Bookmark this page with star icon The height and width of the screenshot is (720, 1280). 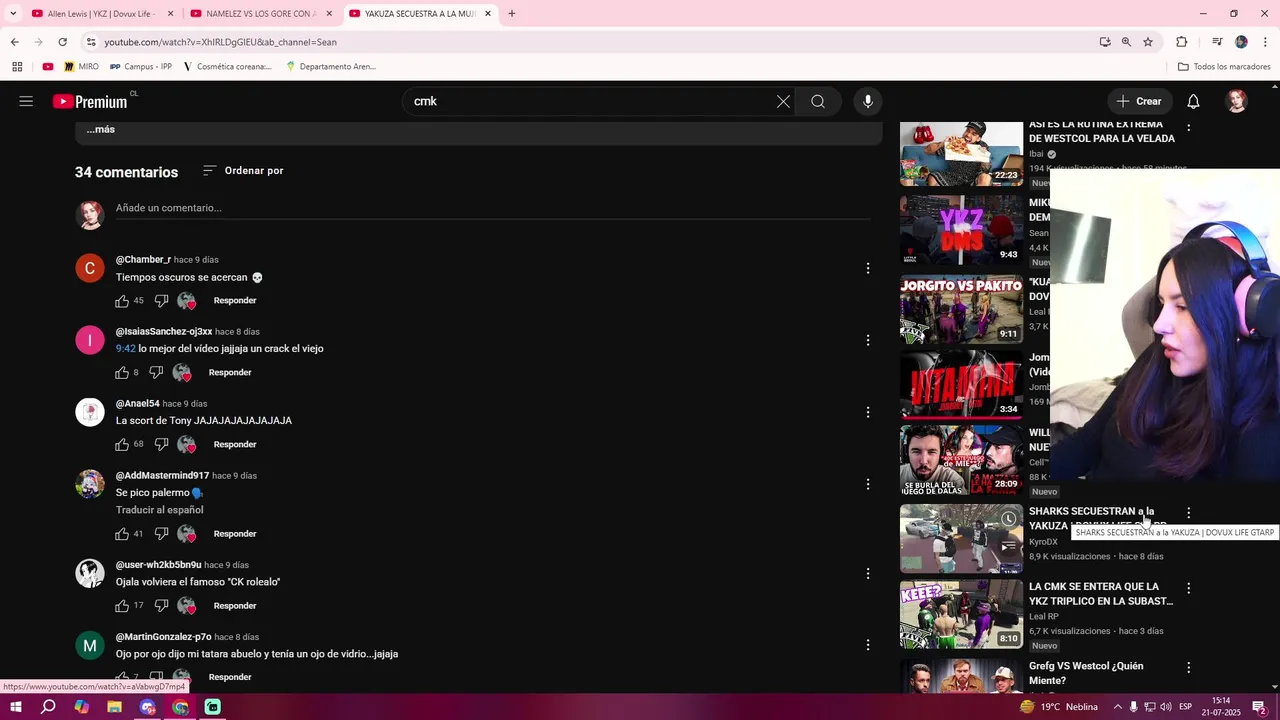pyautogui.click(x=1148, y=42)
